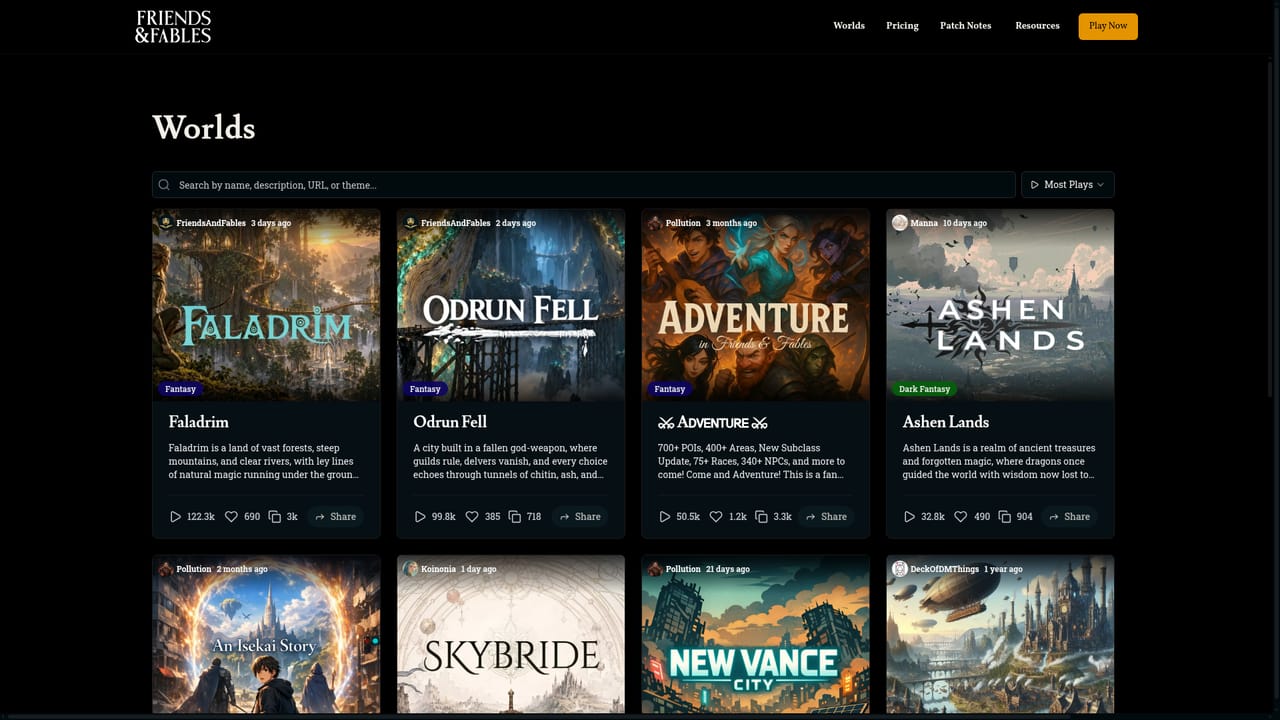
Task: Click the Fantasy tag on Faladrim
Action: (181, 389)
